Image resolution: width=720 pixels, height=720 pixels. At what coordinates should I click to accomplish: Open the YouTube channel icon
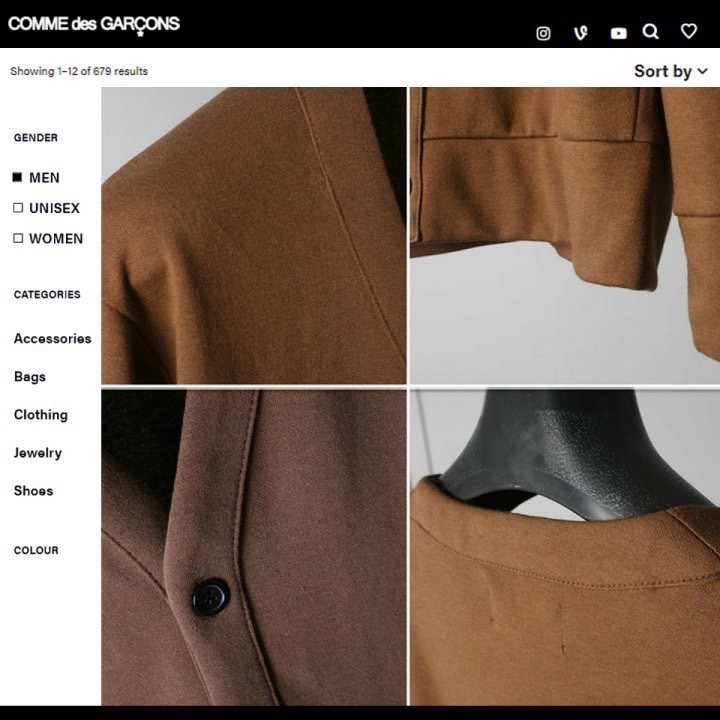[619, 33]
